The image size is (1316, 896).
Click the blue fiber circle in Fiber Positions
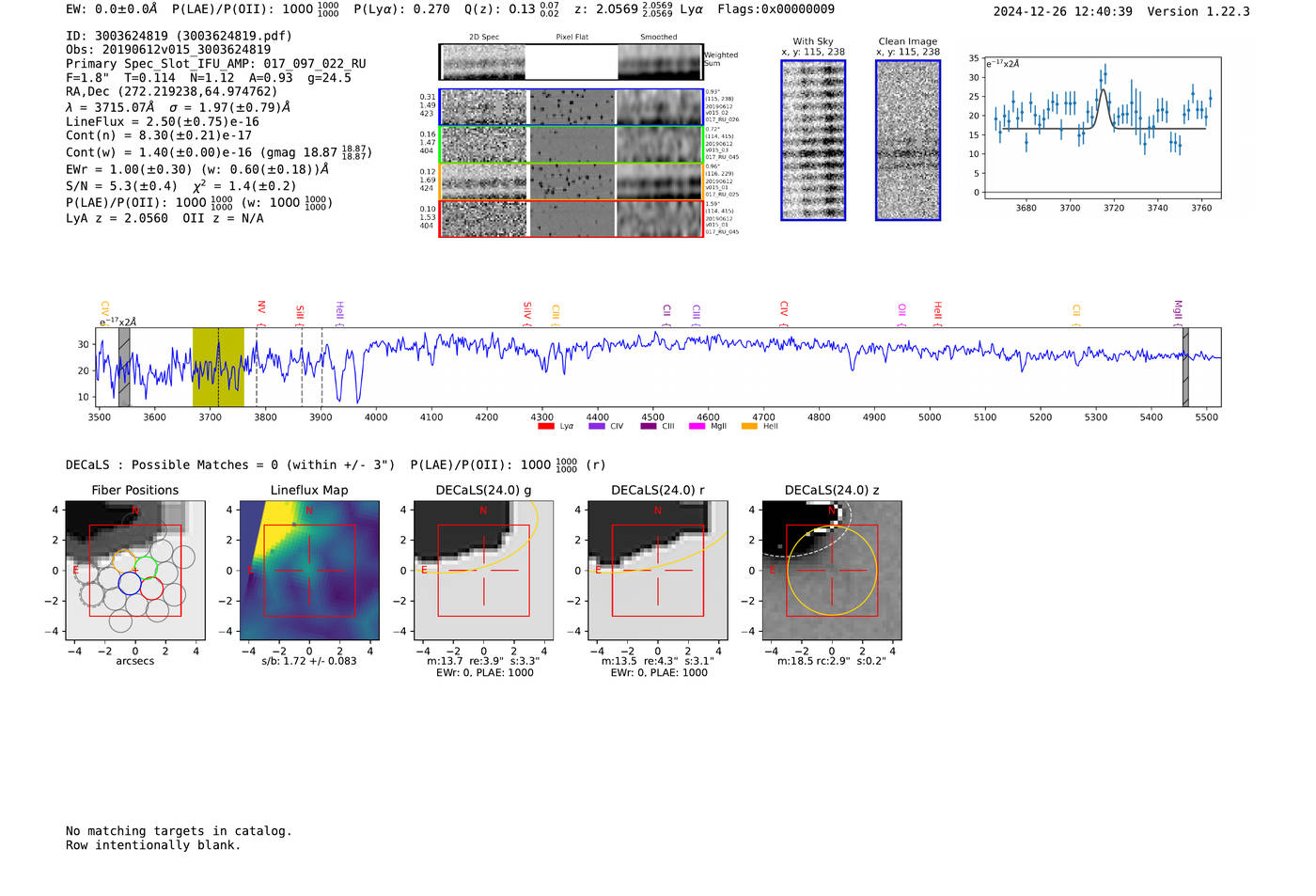click(130, 584)
